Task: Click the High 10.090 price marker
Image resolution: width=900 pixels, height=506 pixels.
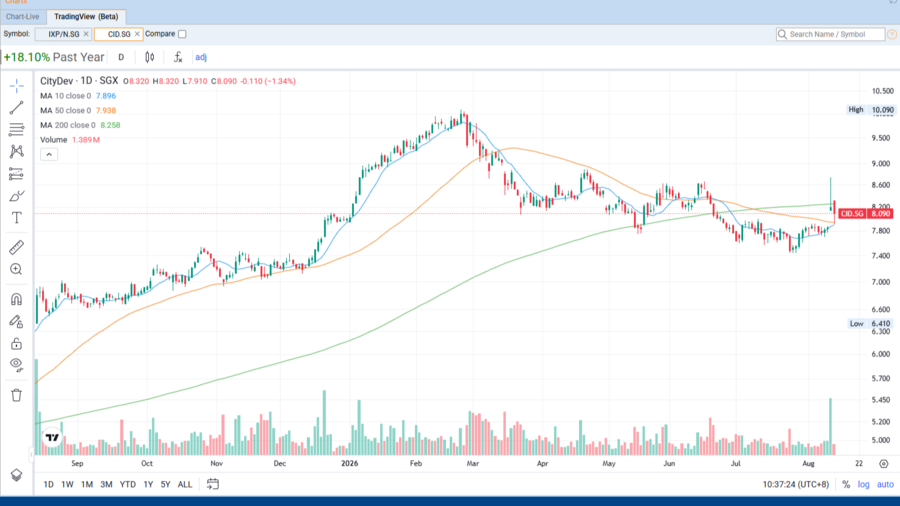Action: tap(871, 110)
